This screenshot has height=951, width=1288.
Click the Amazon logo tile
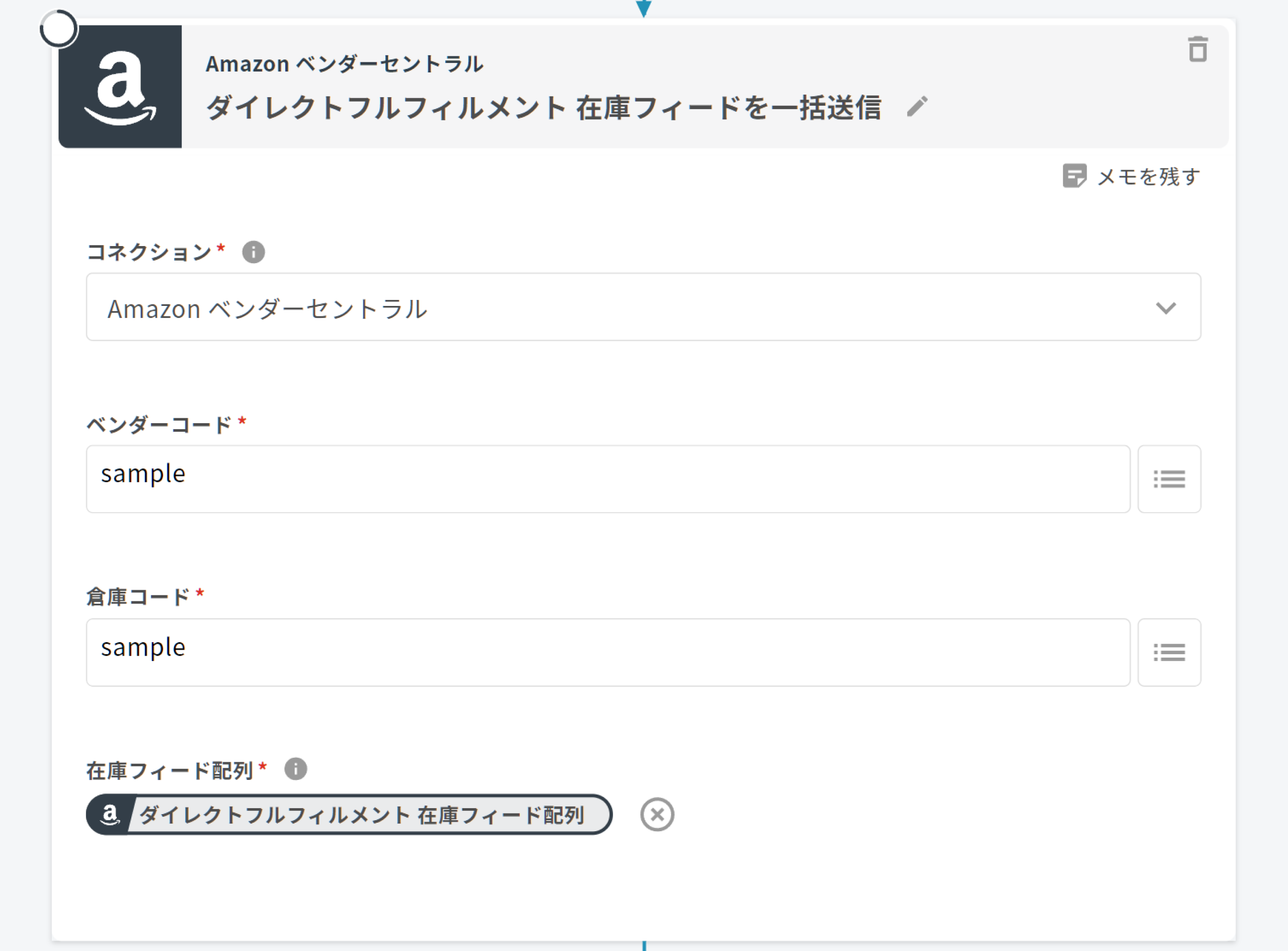coord(120,87)
